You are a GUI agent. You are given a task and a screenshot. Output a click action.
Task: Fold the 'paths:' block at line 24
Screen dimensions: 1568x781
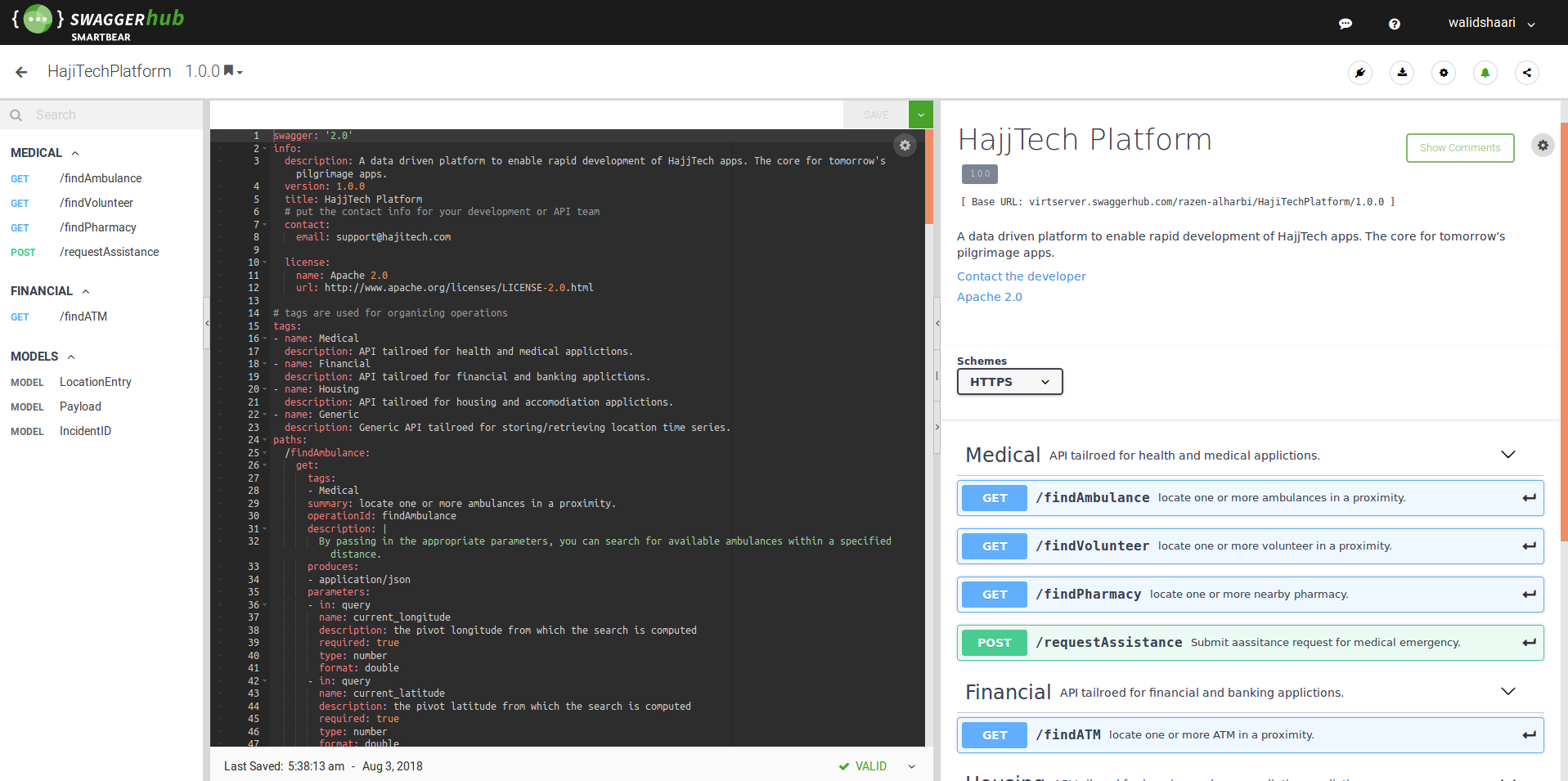tap(264, 440)
